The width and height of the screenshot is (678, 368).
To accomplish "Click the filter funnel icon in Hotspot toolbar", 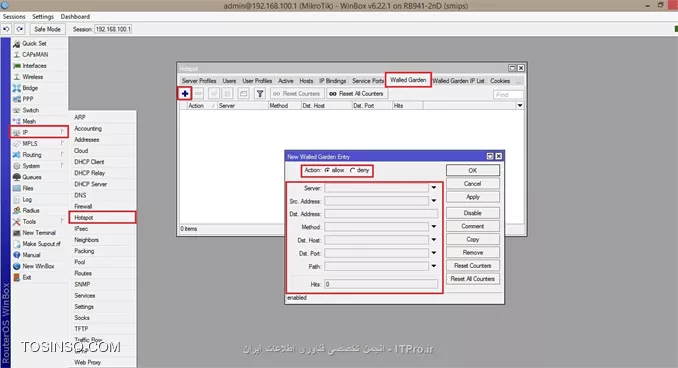I will click(x=259, y=93).
